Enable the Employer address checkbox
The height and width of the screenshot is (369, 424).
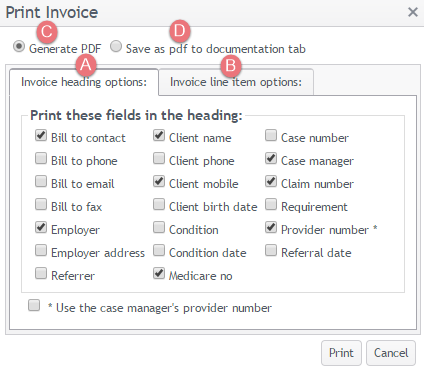pos(41,250)
